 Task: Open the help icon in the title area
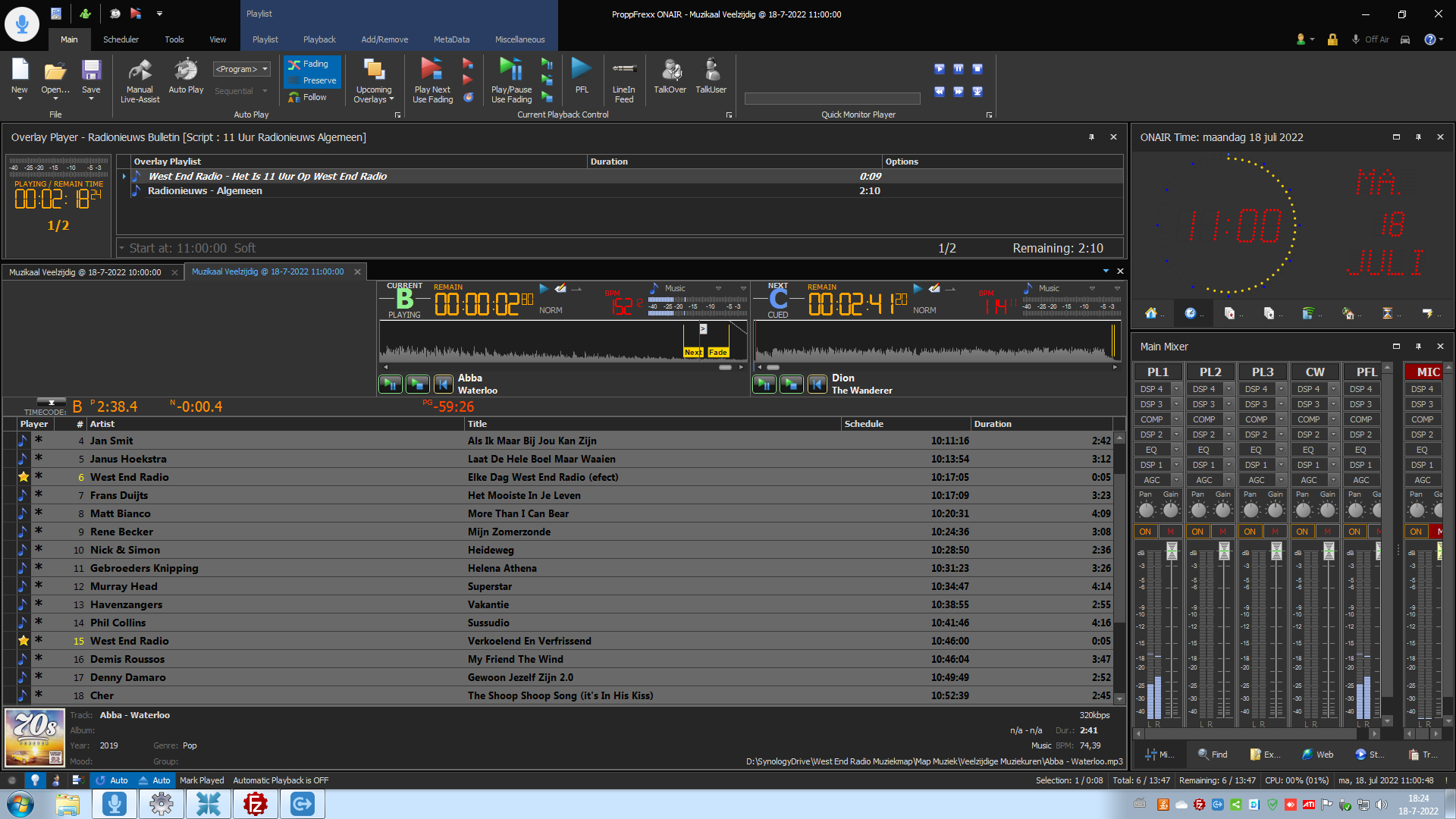1429,39
